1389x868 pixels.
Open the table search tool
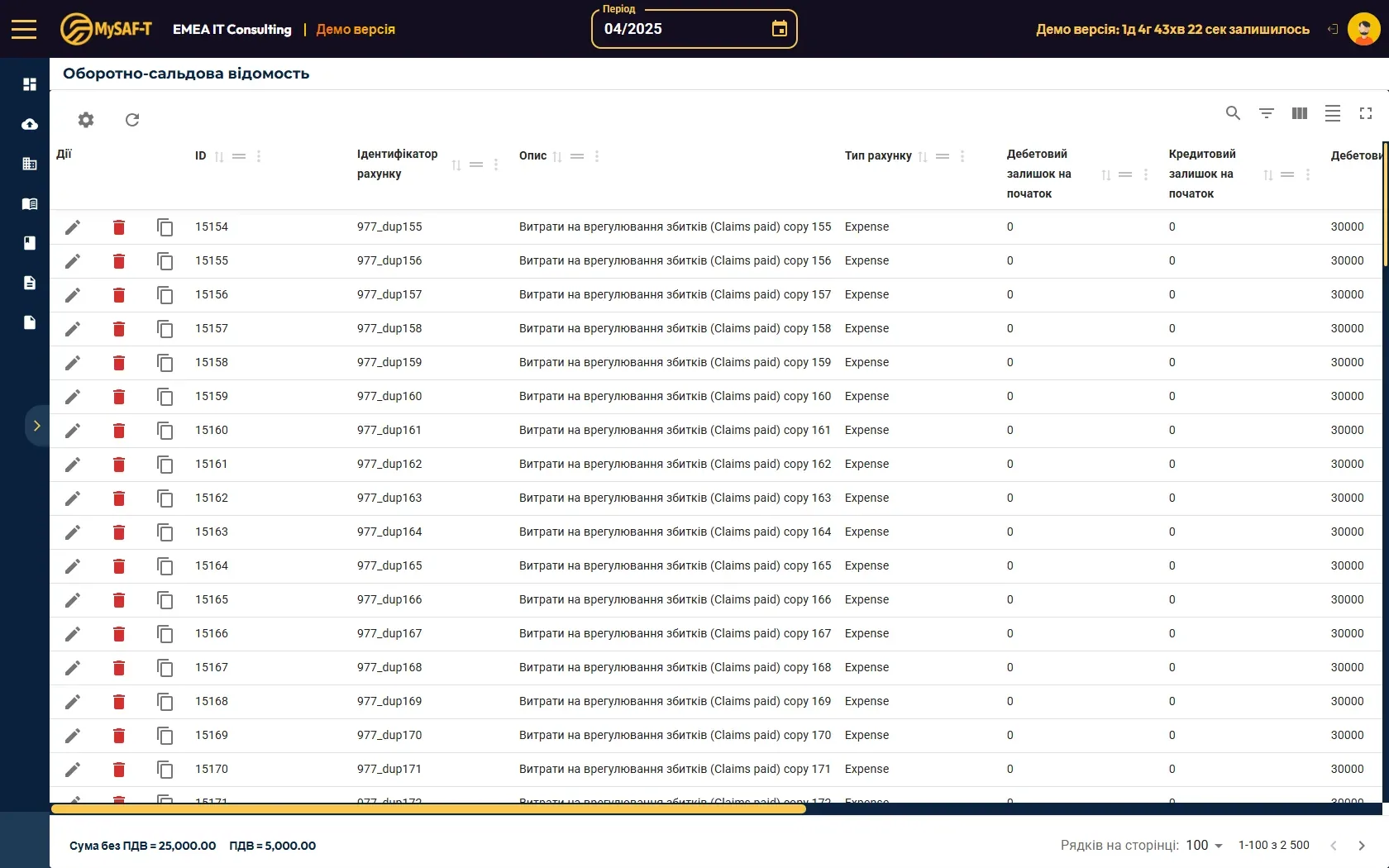pos(1233,113)
